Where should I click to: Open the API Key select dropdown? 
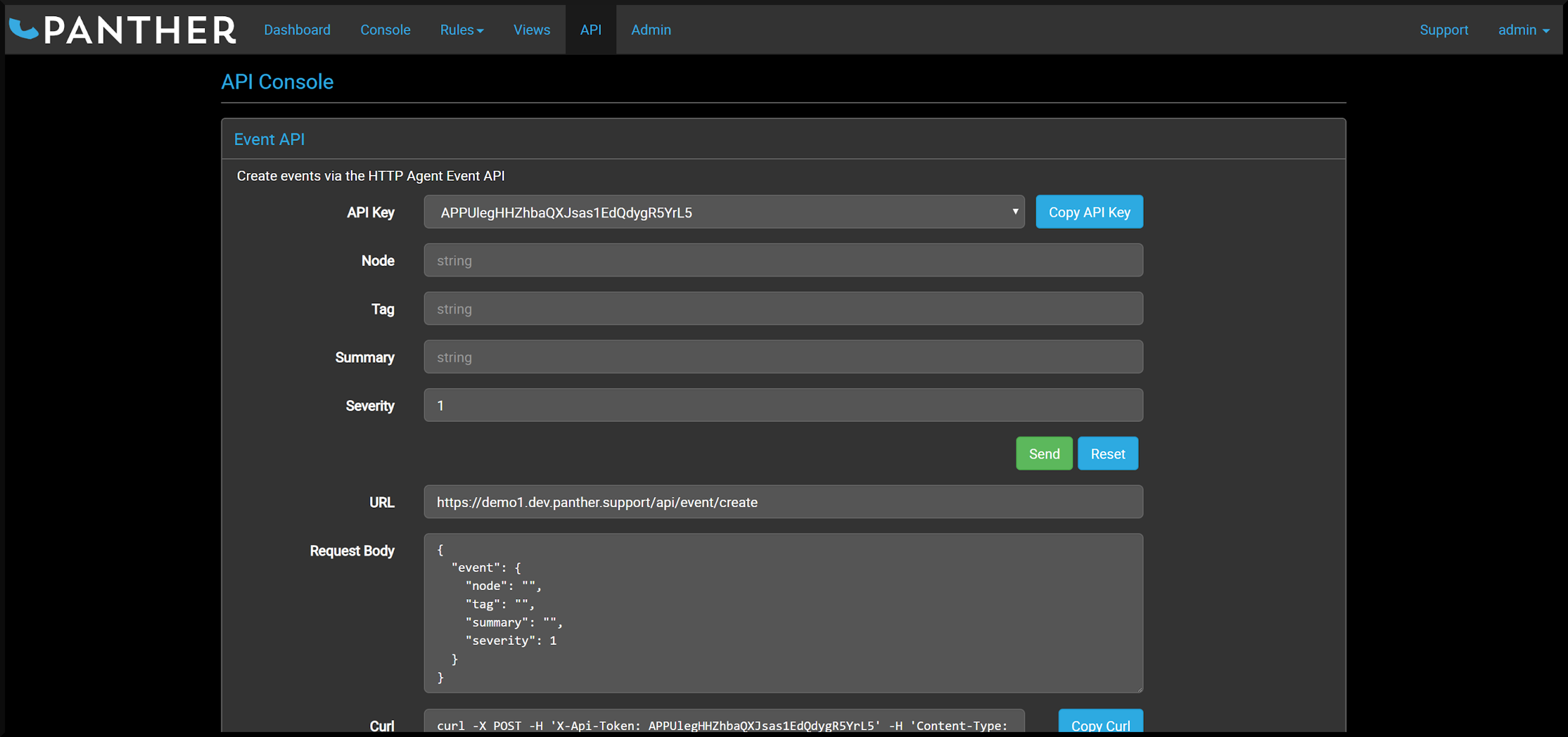point(724,212)
